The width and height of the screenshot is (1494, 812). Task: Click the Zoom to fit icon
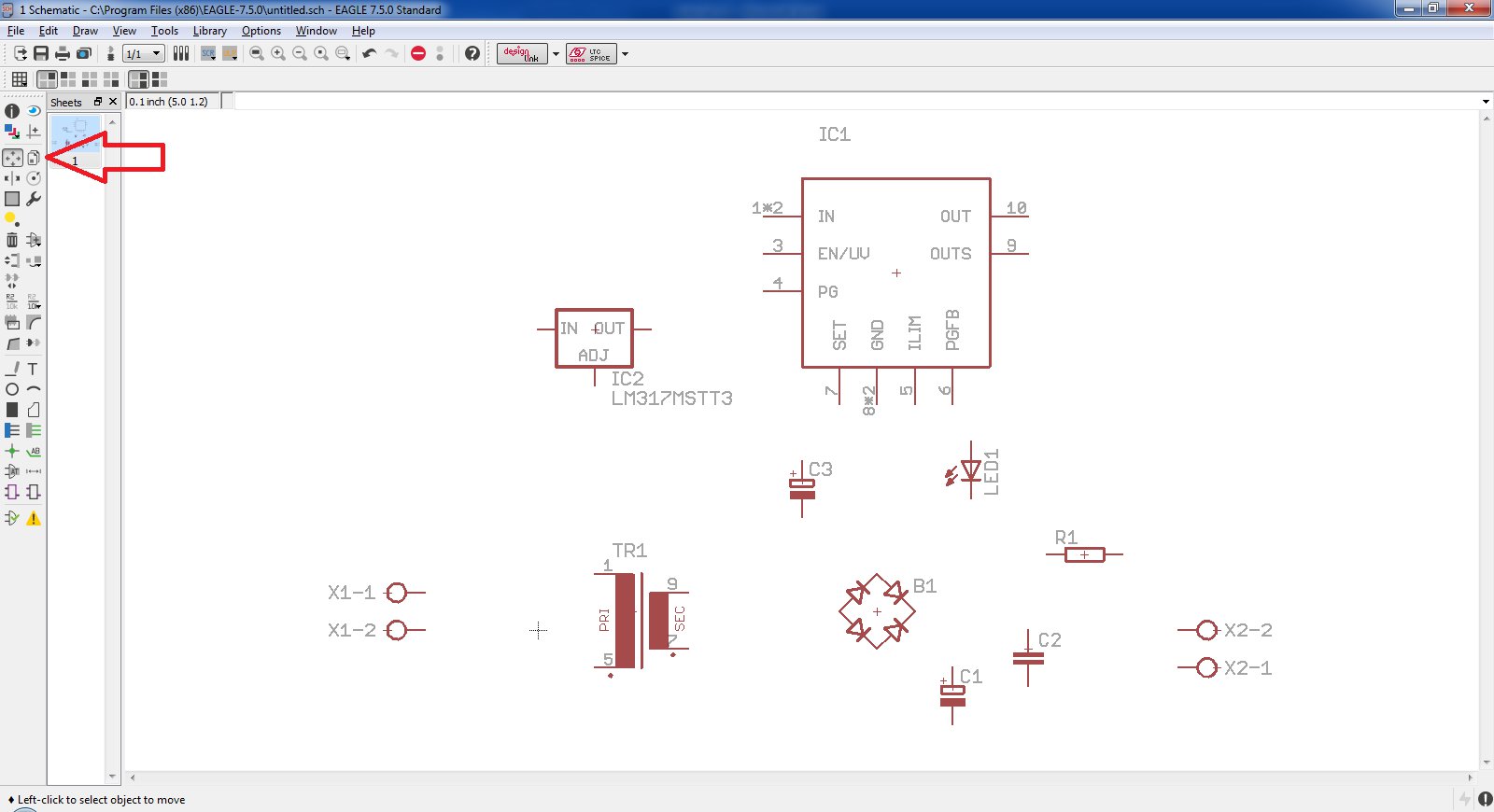[x=257, y=53]
